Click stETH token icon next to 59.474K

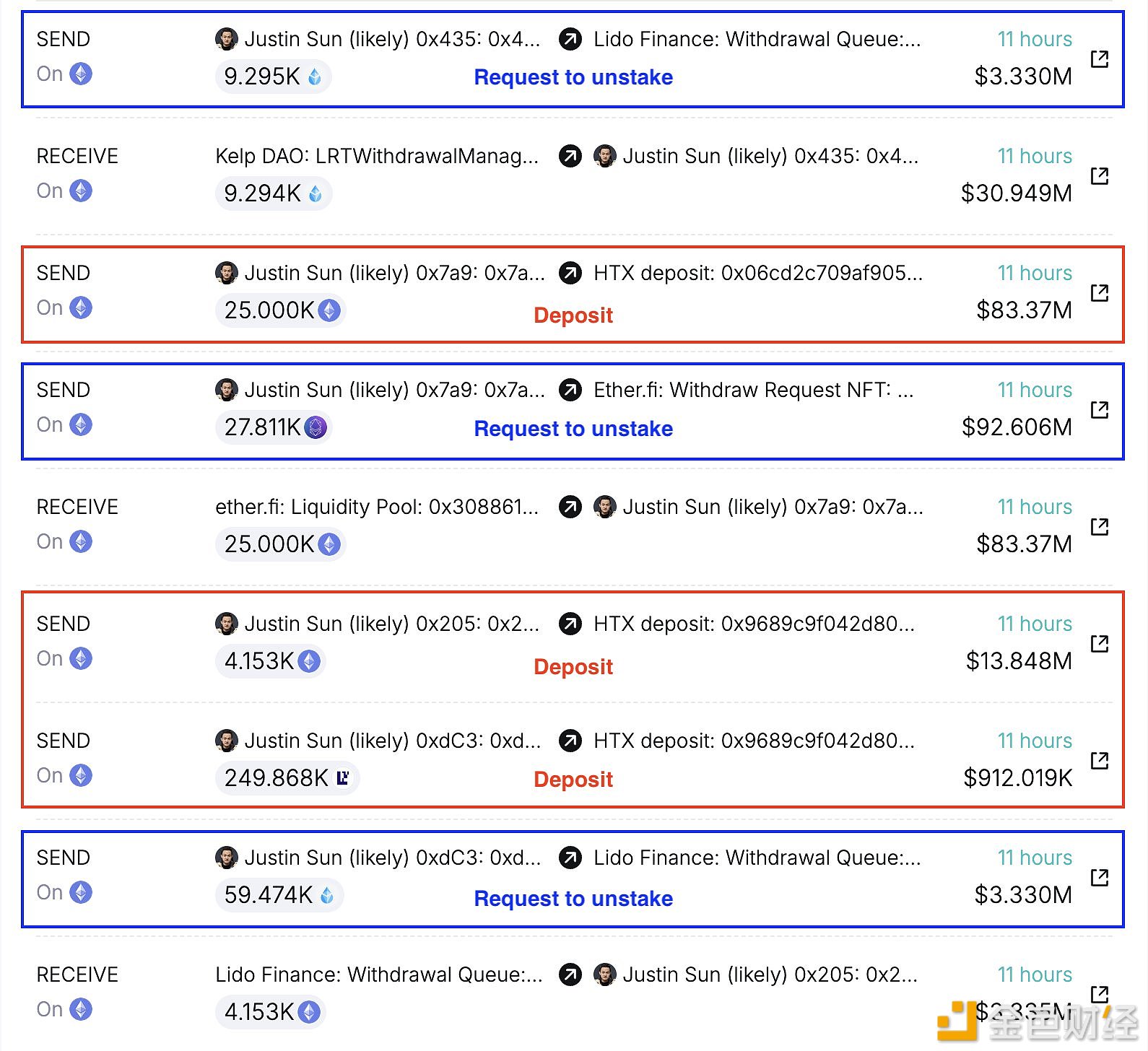327,895
